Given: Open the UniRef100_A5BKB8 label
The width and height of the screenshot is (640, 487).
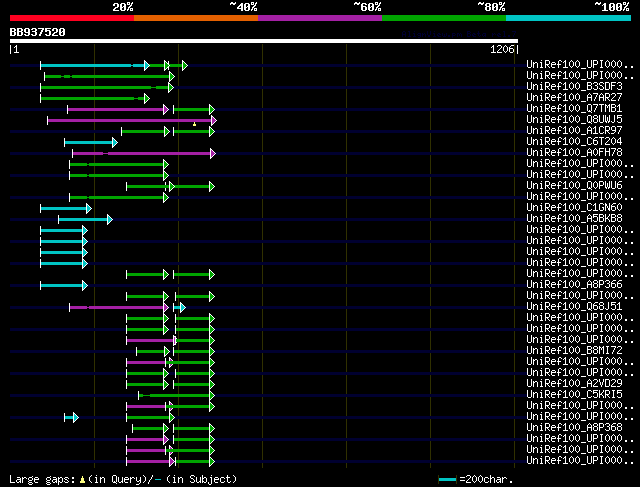Looking at the screenshot, I should point(574,219).
